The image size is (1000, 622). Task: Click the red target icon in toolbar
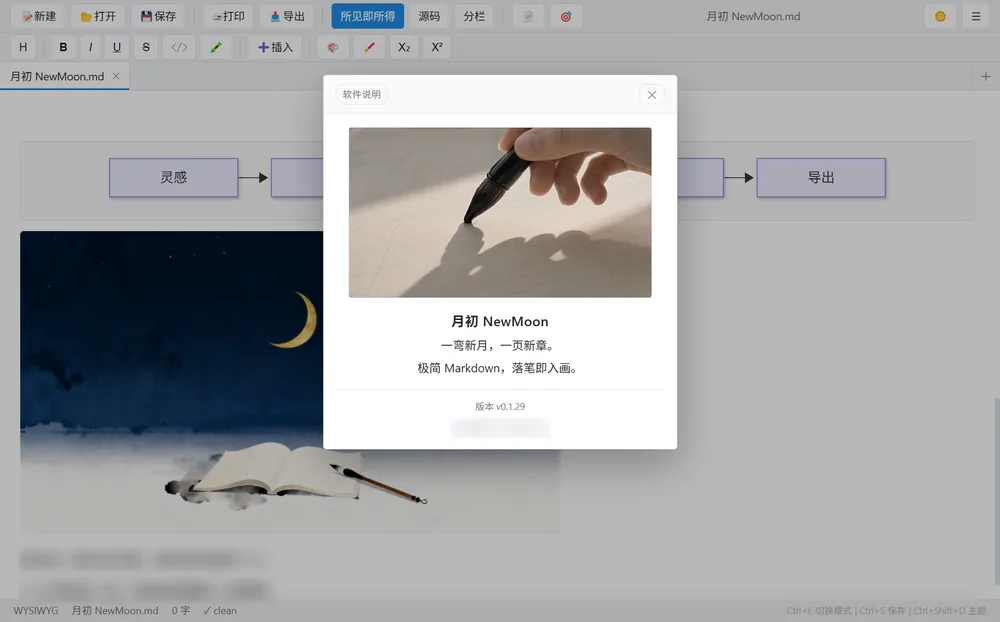(x=566, y=16)
